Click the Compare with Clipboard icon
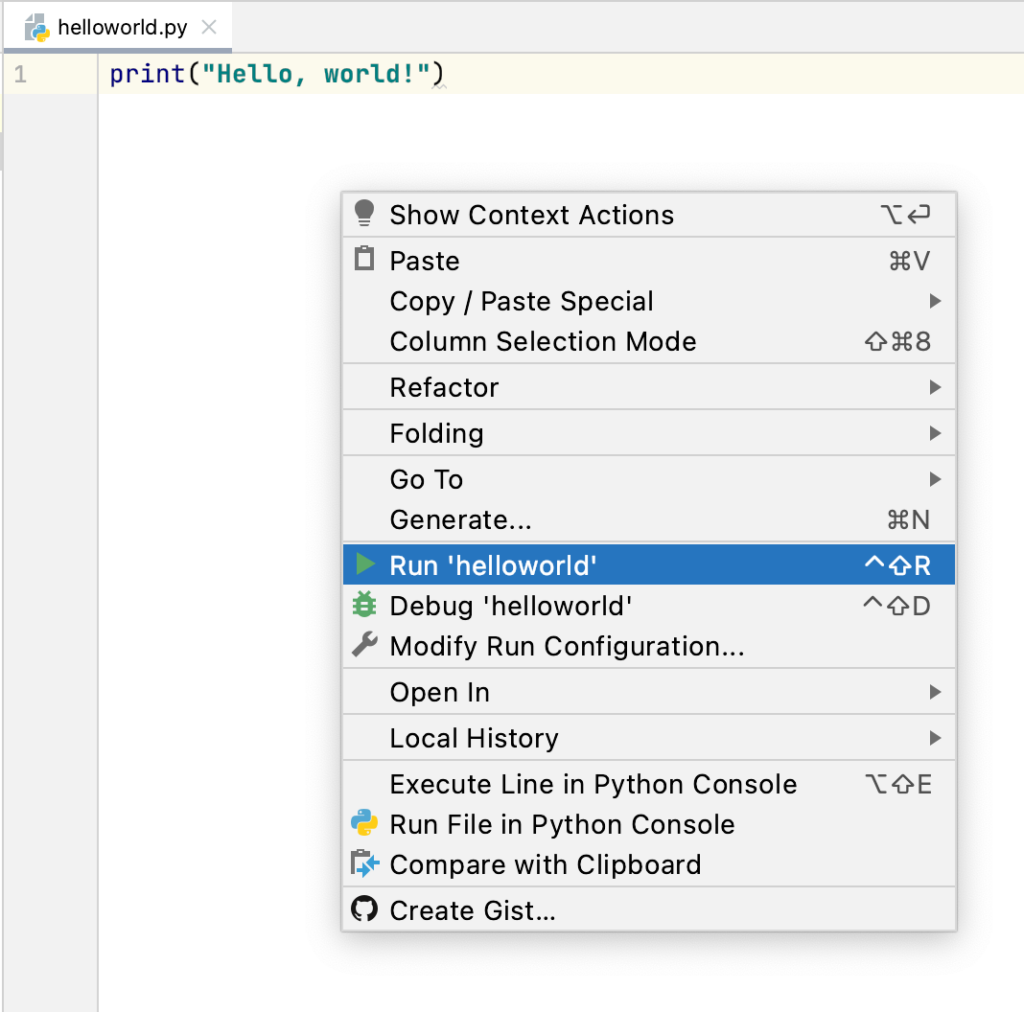This screenshot has width=1024, height=1012. pyautogui.click(x=364, y=864)
